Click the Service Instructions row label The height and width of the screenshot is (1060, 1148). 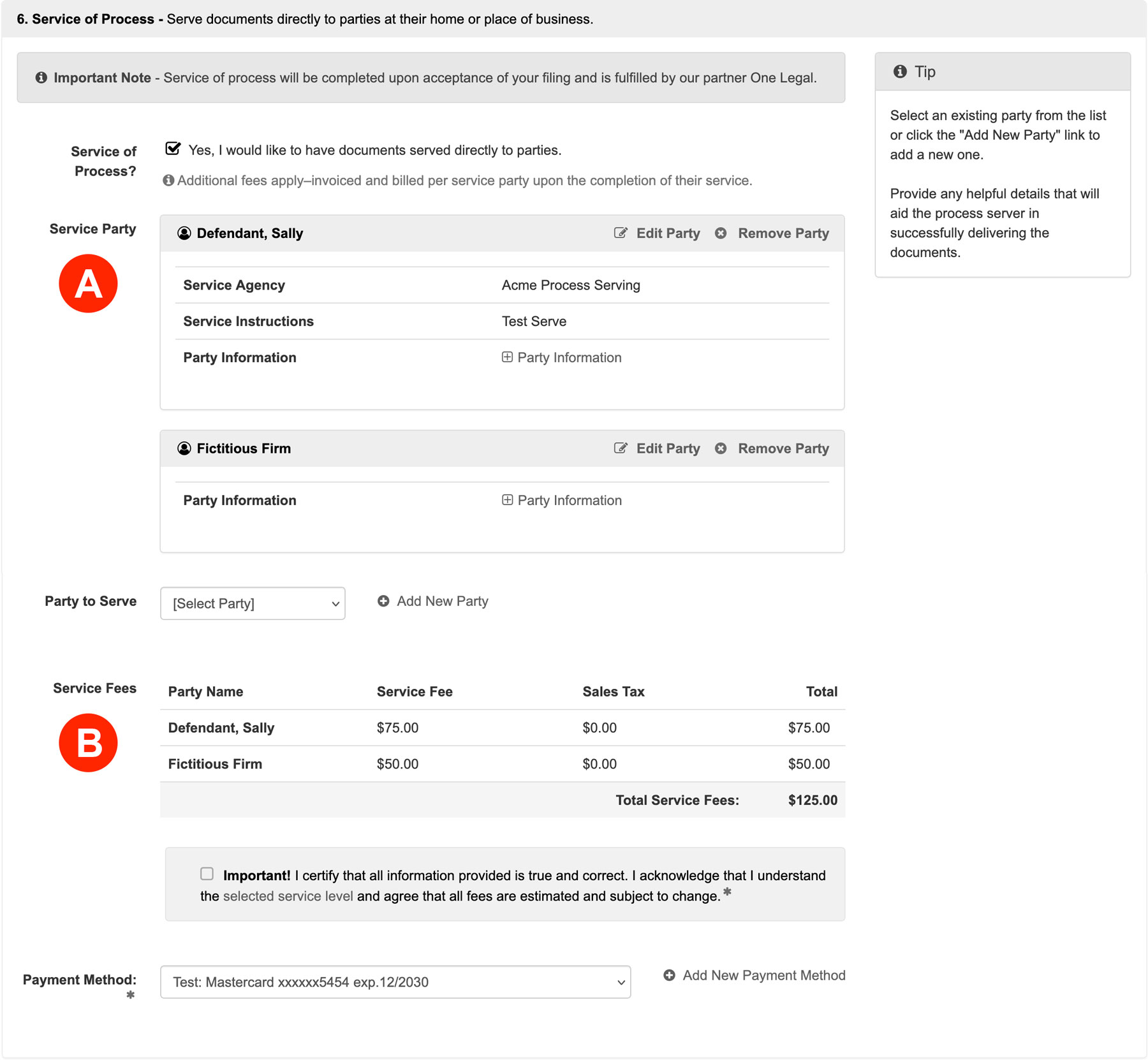(x=249, y=321)
